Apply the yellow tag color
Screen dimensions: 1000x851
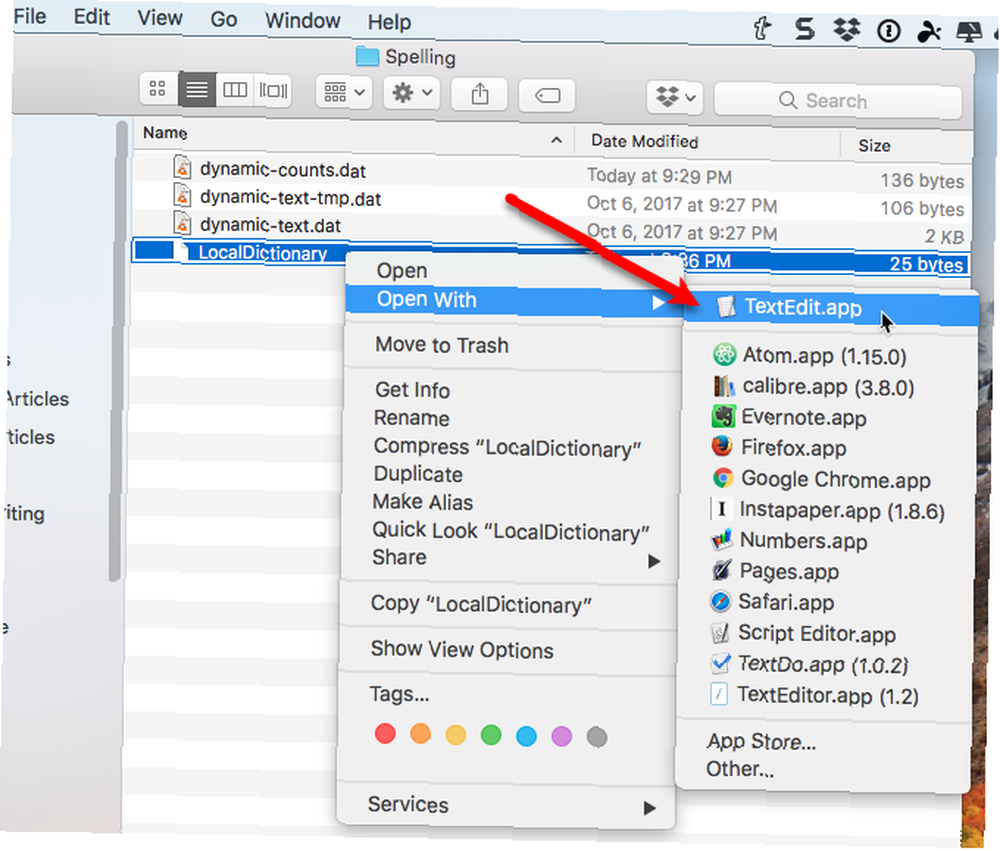point(455,735)
